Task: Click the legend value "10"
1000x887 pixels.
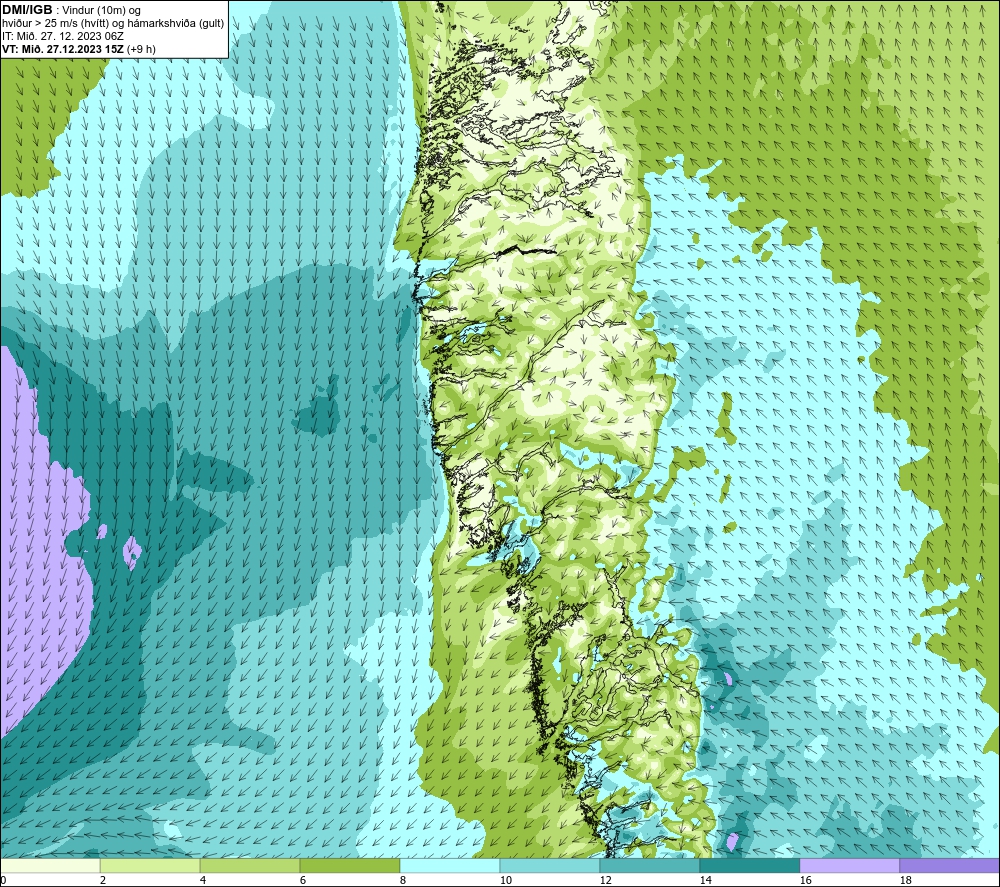Action: 505,881
